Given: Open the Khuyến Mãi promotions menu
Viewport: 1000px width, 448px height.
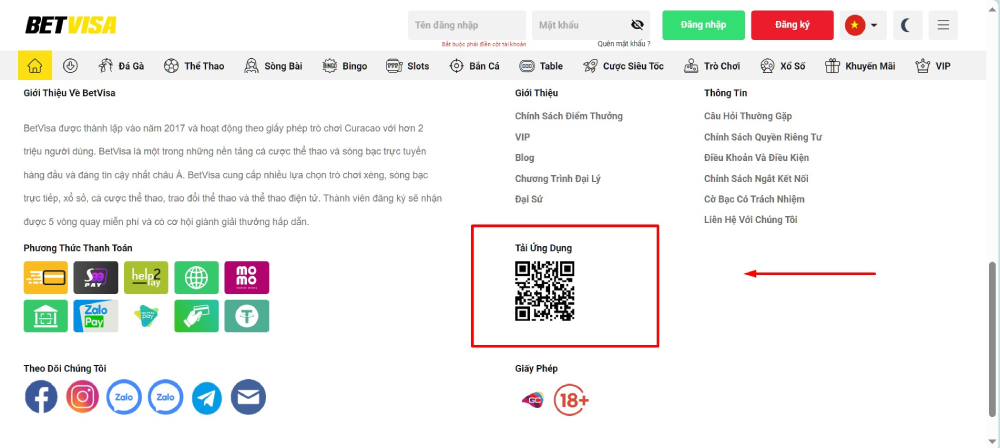Looking at the screenshot, I should pyautogui.click(x=860, y=66).
